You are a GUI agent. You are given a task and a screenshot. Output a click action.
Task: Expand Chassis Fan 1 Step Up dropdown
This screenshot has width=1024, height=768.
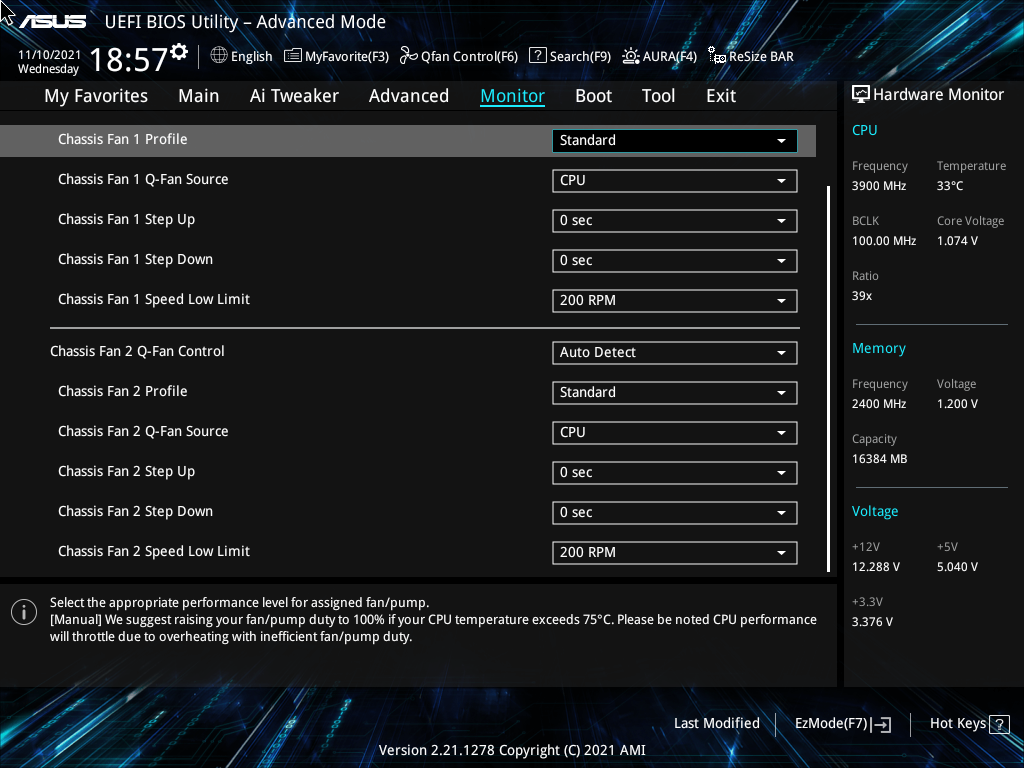click(x=675, y=221)
